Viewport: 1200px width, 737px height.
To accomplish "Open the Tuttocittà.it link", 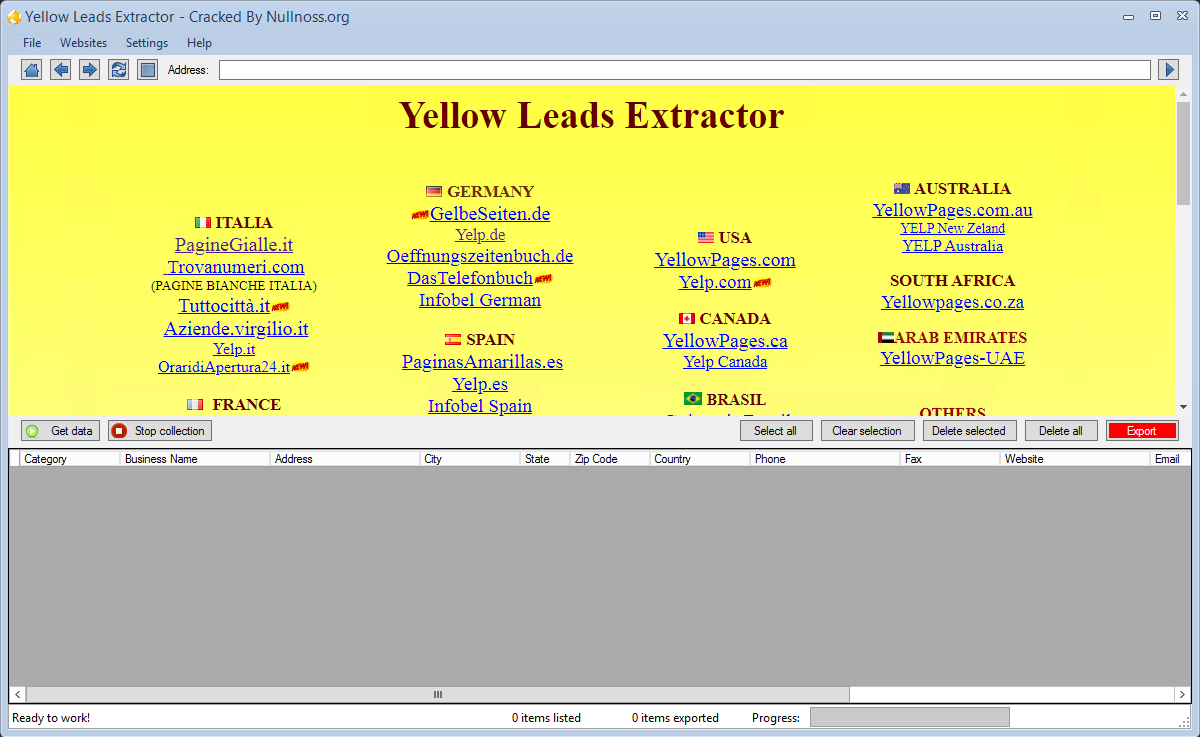I will pos(224,306).
